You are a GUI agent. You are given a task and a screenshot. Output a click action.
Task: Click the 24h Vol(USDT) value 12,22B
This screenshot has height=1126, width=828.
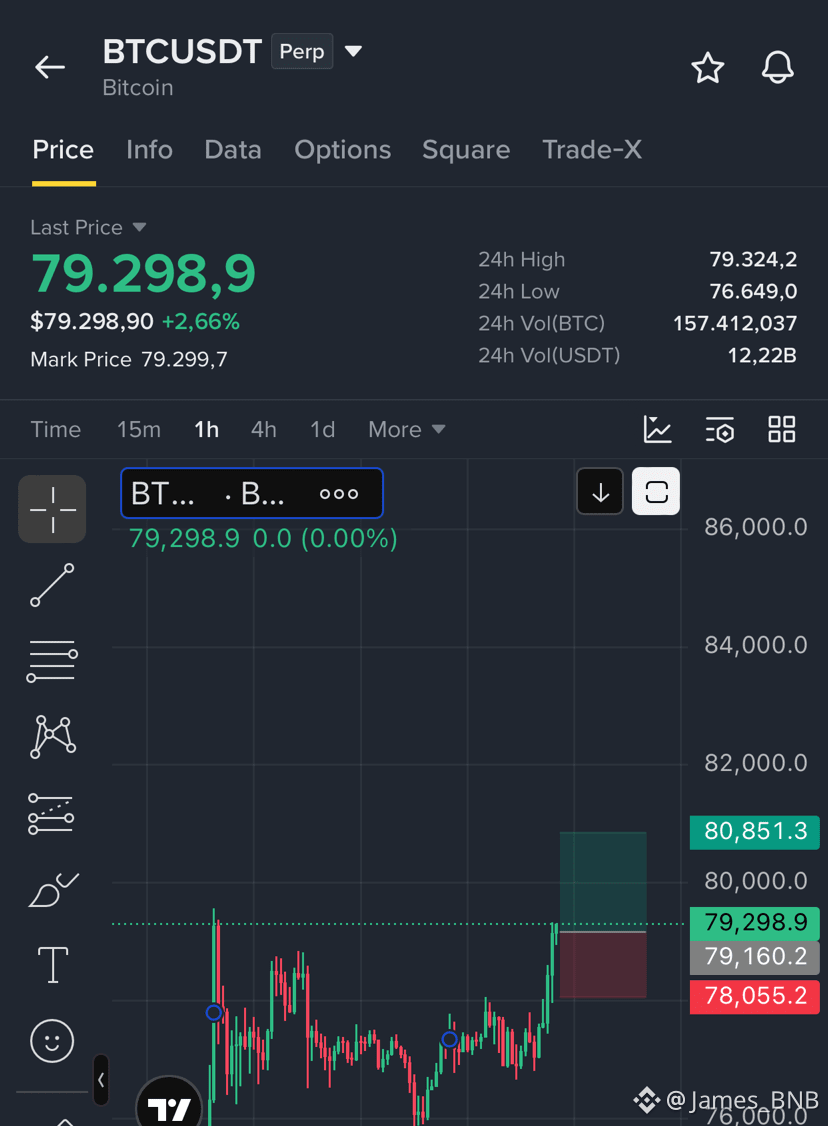click(762, 355)
